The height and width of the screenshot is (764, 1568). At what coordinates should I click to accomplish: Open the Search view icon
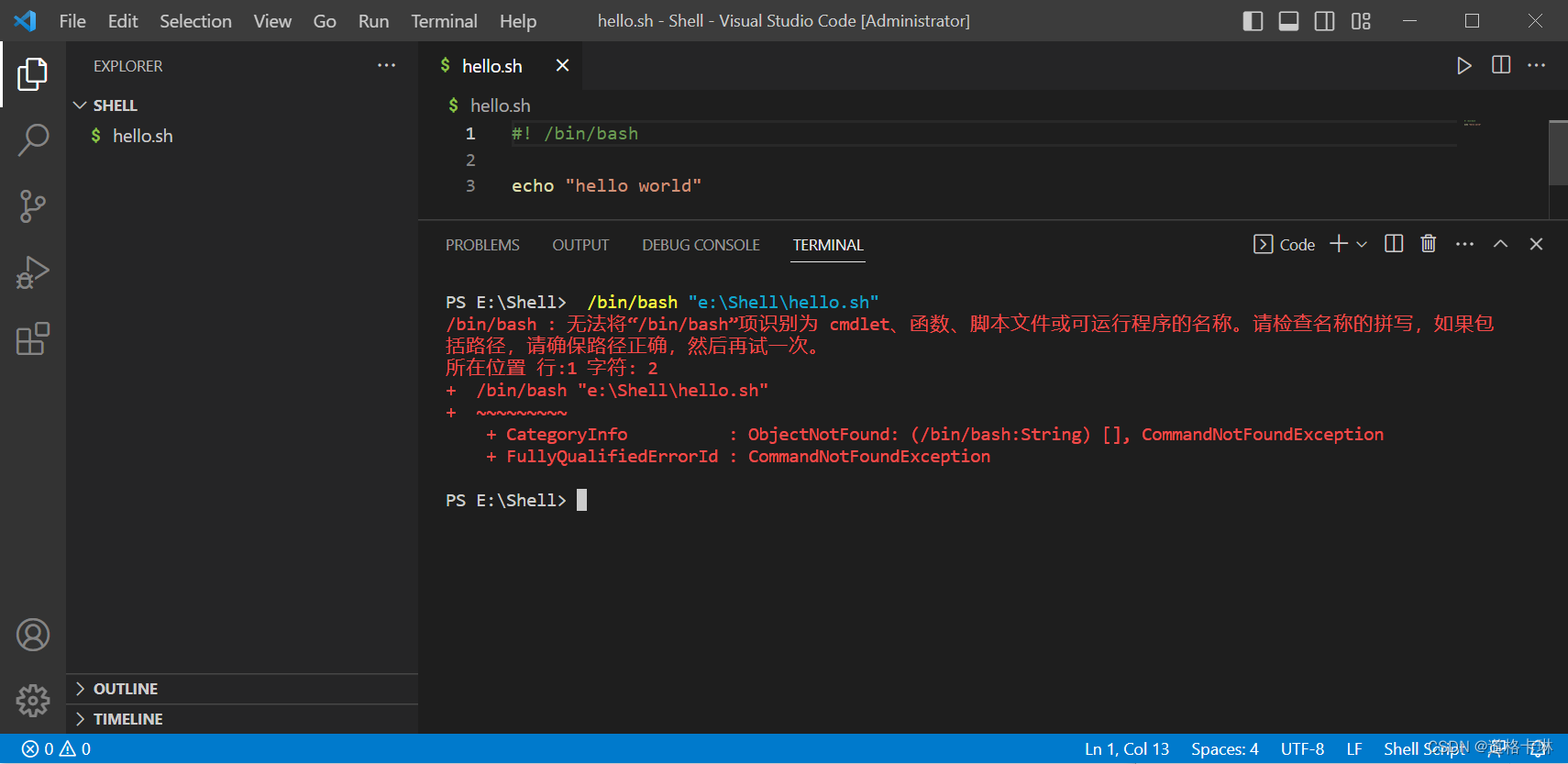coord(33,140)
